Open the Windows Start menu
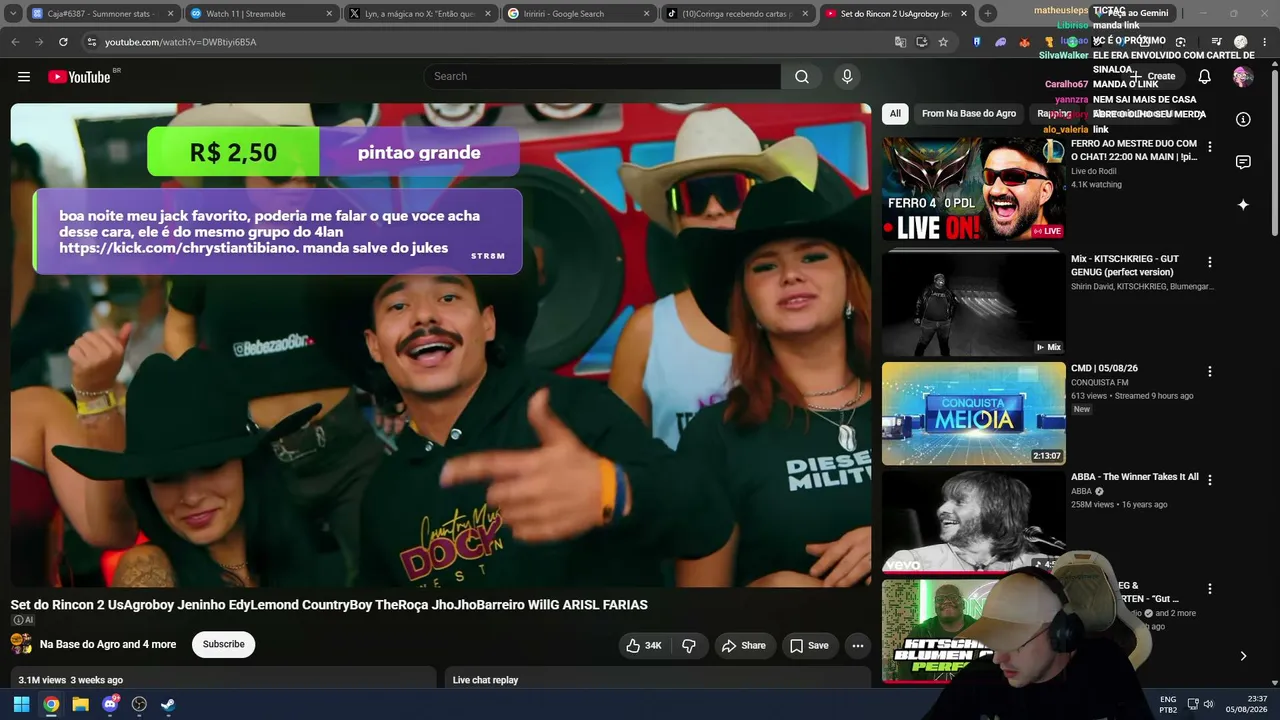 21,704
